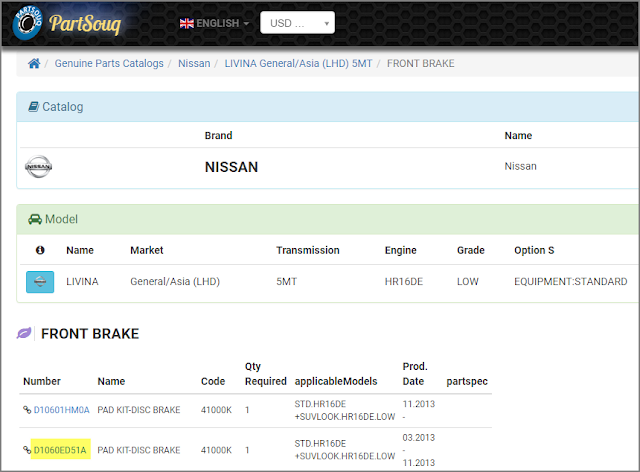This screenshot has width=640, height=472.
Task: Click the HR16DE engine cell
Action: [404, 281]
